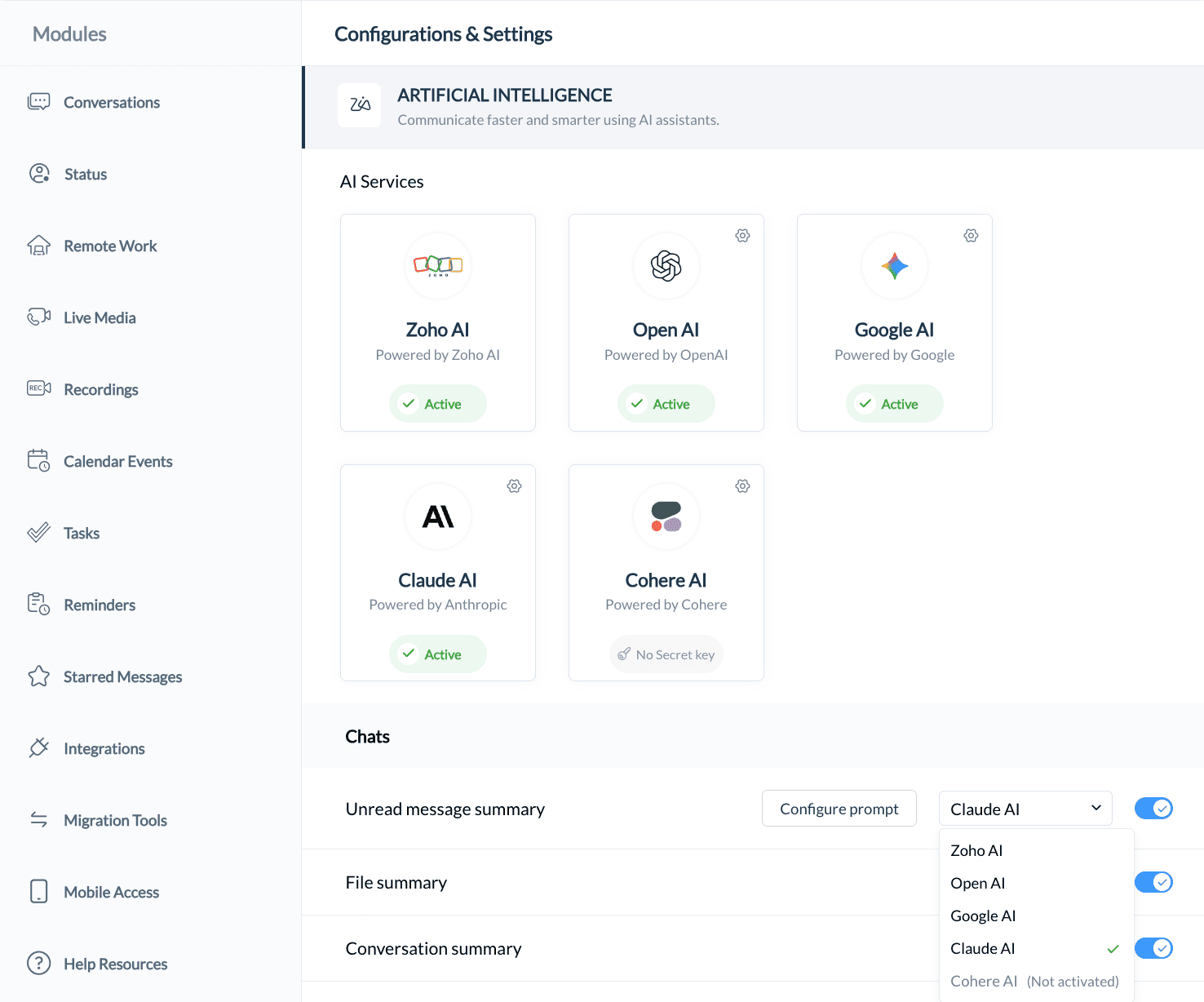This screenshot has height=1002, width=1204.
Task: Collapse the Claude AI model dropdown
Action: point(1025,809)
